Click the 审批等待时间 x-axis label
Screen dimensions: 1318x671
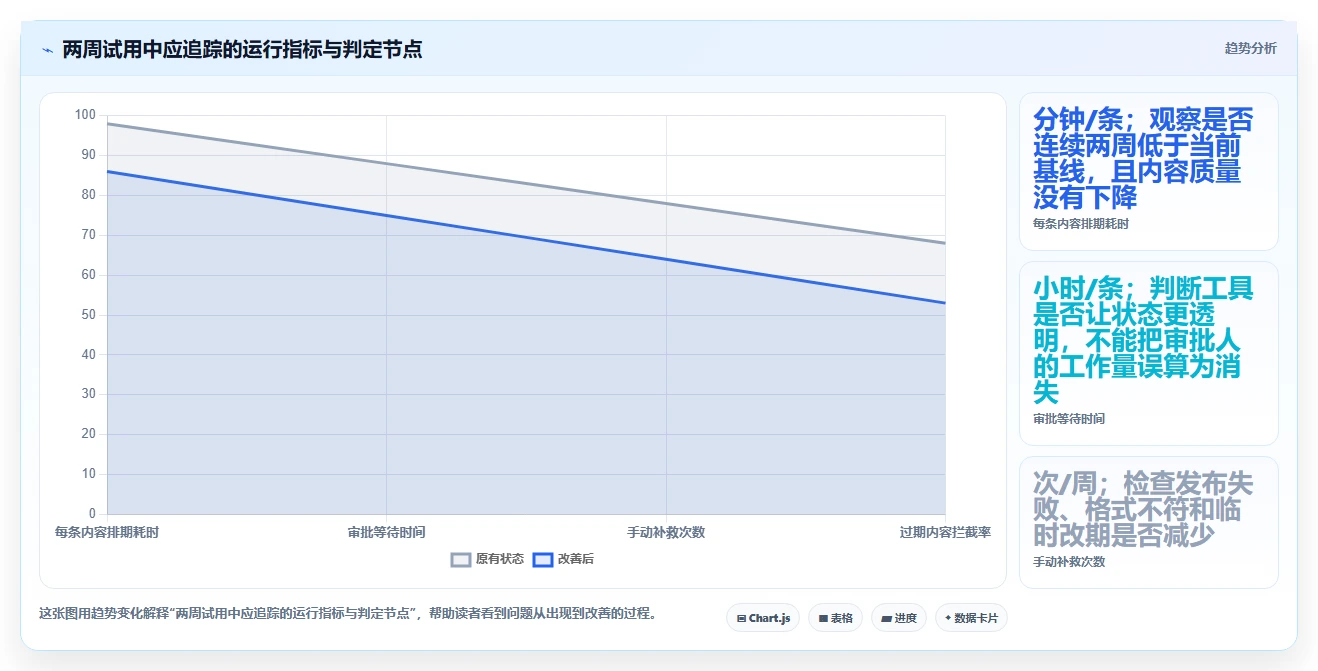click(x=386, y=533)
